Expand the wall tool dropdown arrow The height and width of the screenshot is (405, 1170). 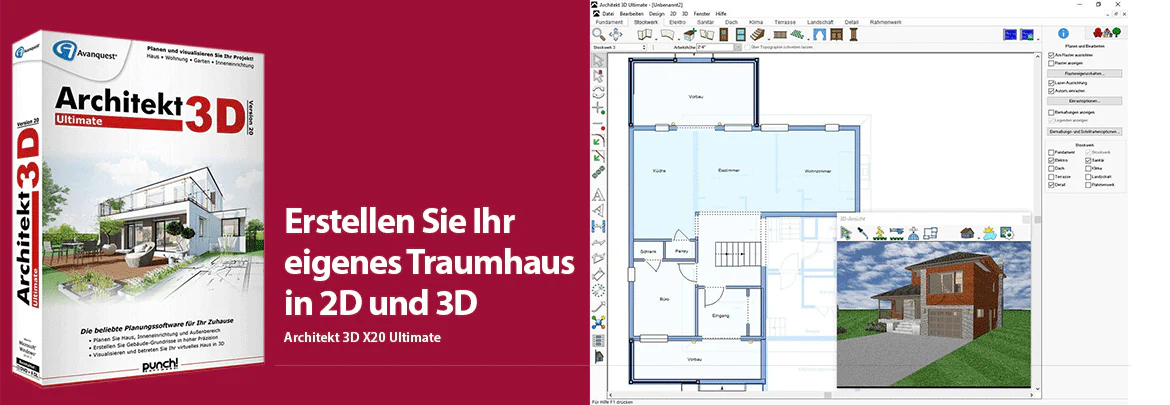656,39
